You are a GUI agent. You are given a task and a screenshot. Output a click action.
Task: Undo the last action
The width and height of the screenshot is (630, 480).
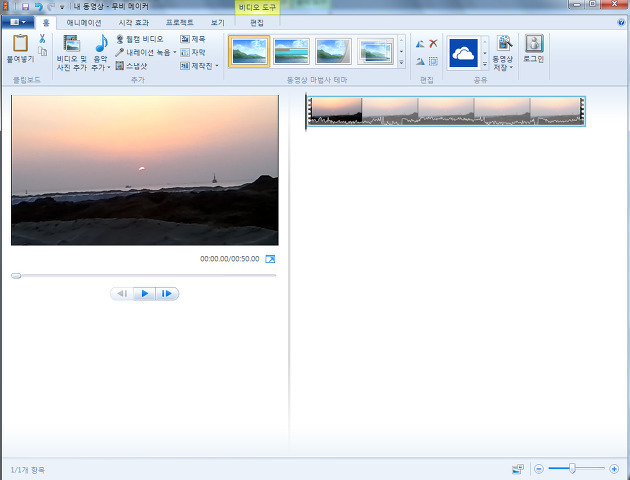click(39, 6)
